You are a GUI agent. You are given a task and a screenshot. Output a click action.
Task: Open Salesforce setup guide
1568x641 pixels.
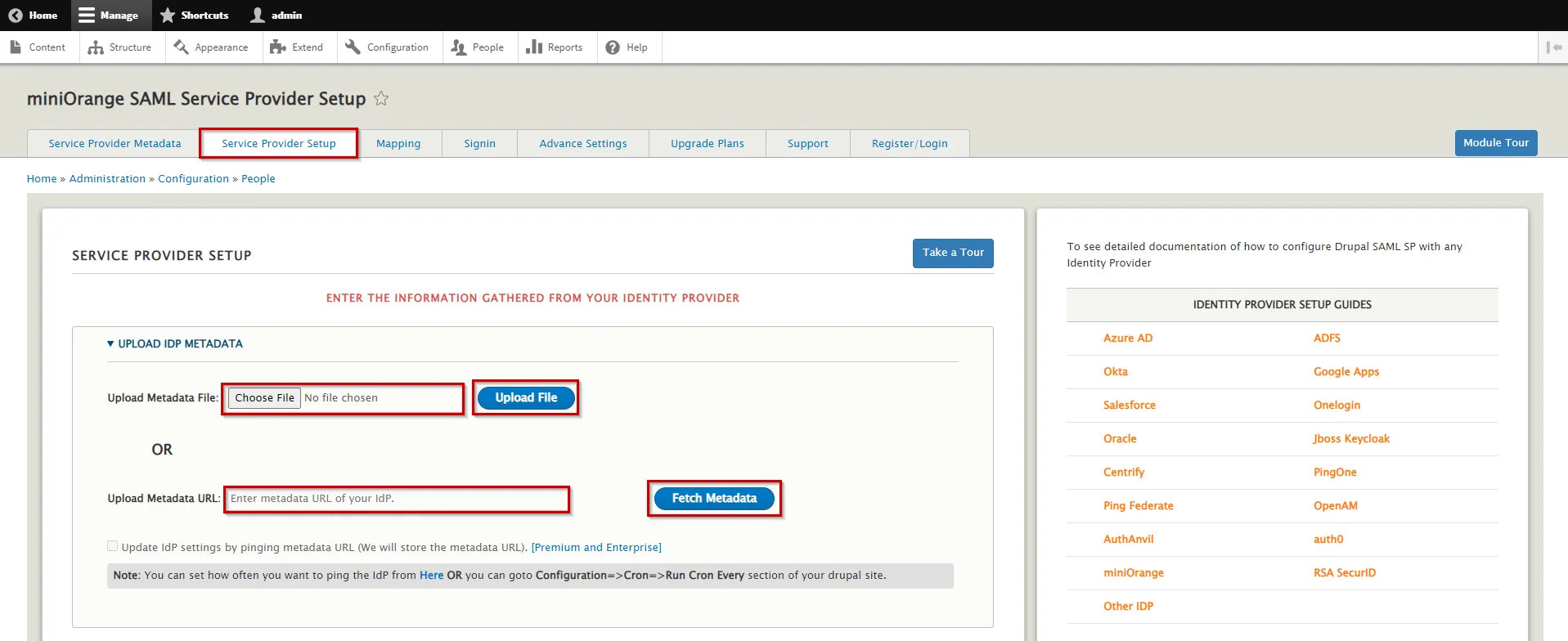pyautogui.click(x=1130, y=405)
